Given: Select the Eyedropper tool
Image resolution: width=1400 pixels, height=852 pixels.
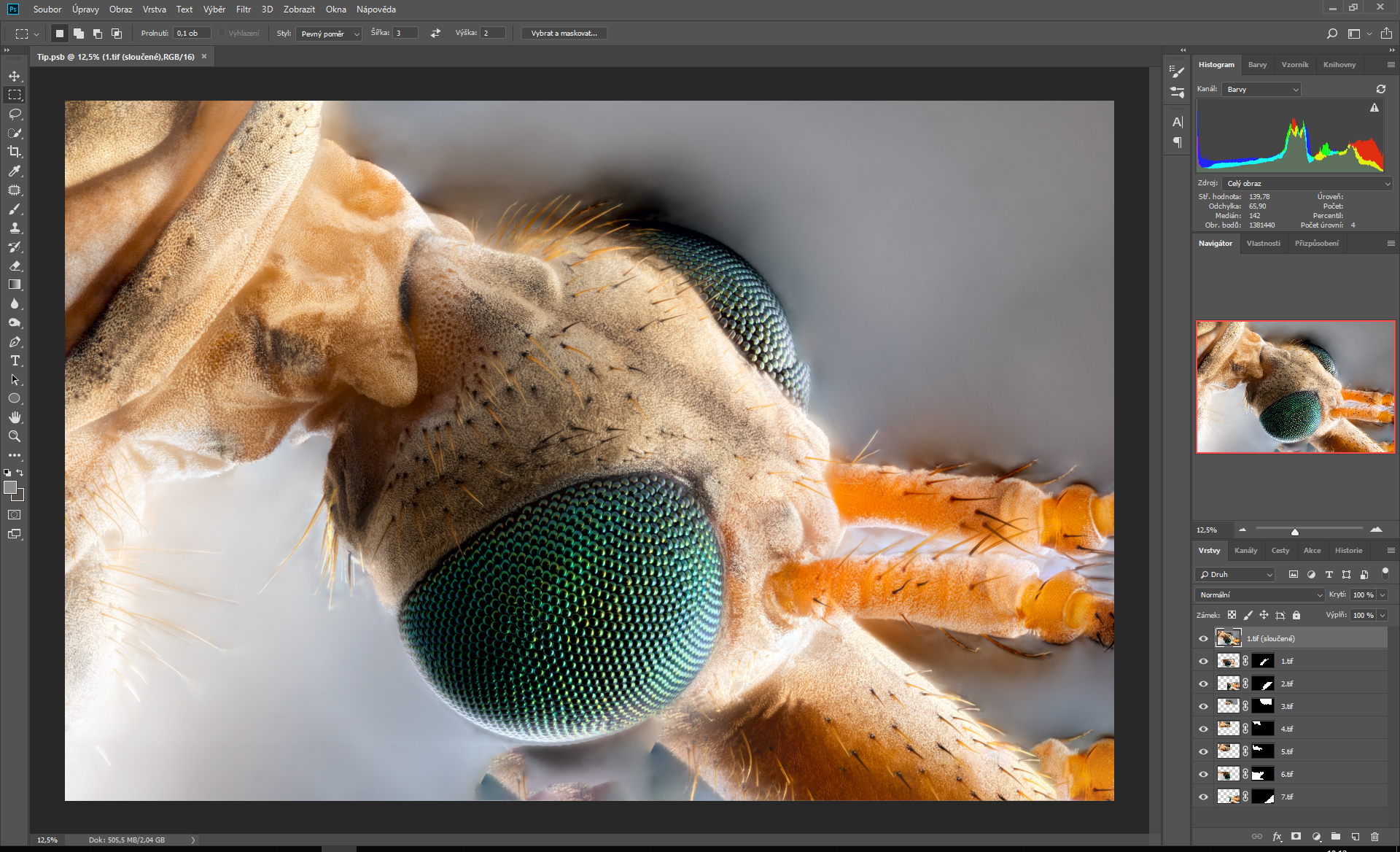Looking at the screenshot, I should point(15,171).
